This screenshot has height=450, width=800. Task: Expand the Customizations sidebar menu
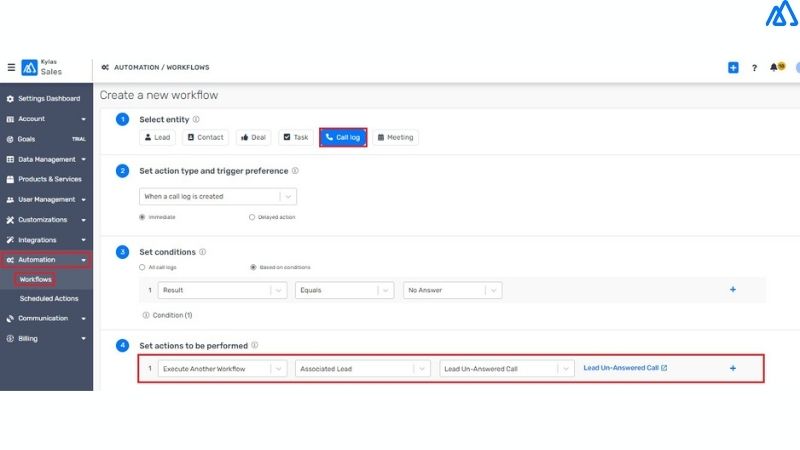pyautogui.click(x=83, y=220)
